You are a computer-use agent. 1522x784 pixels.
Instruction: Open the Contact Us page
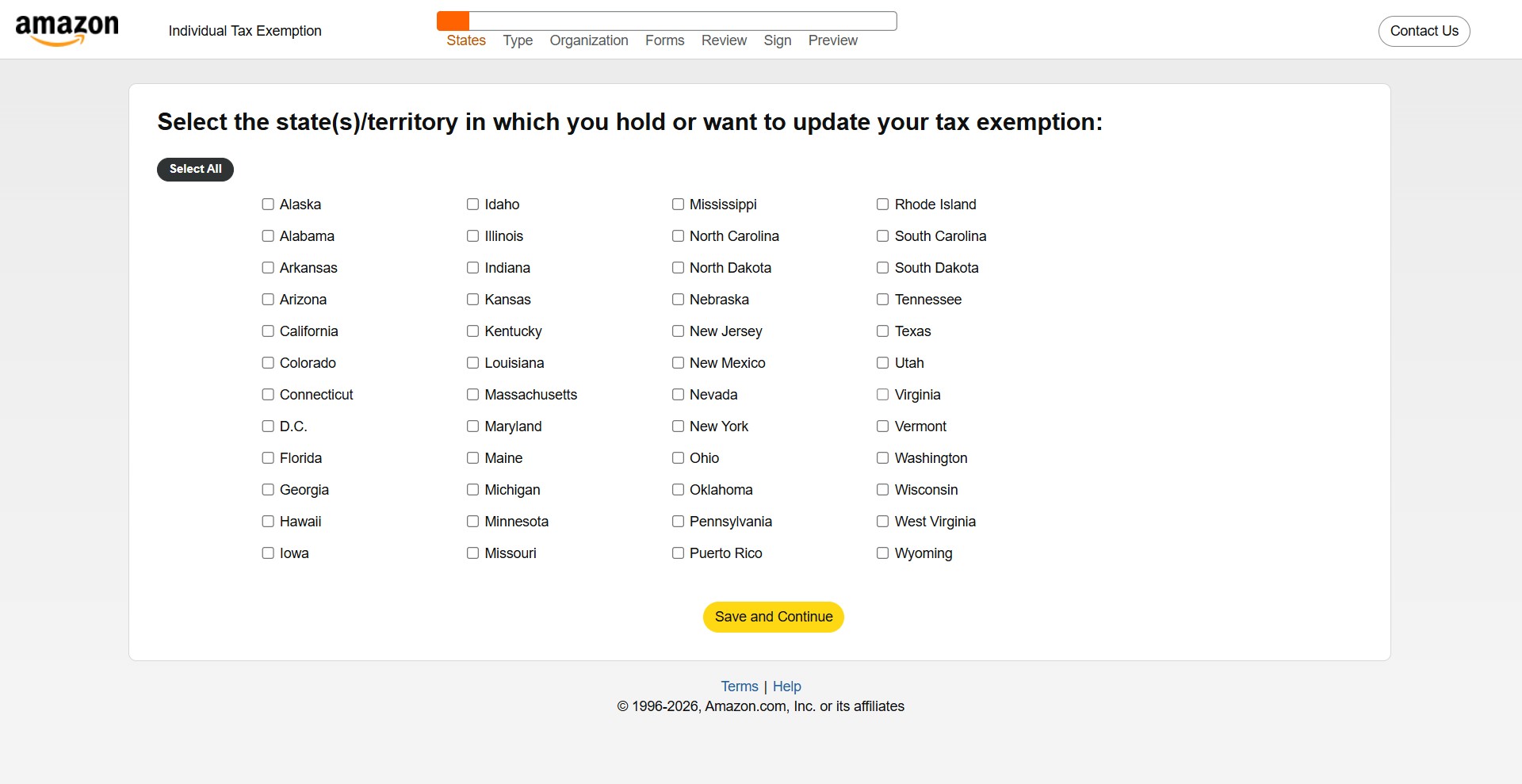pos(1423,31)
